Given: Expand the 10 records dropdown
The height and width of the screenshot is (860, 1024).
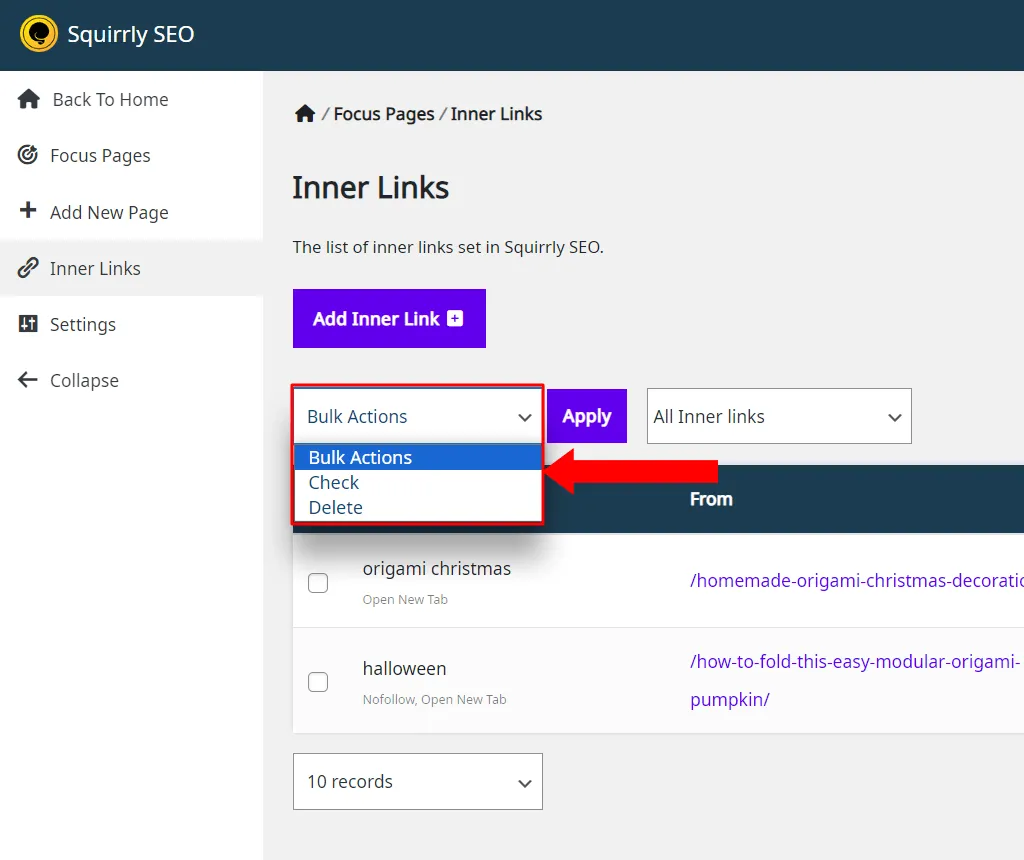Looking at the screenshot, I should click(x=418, y=782).
